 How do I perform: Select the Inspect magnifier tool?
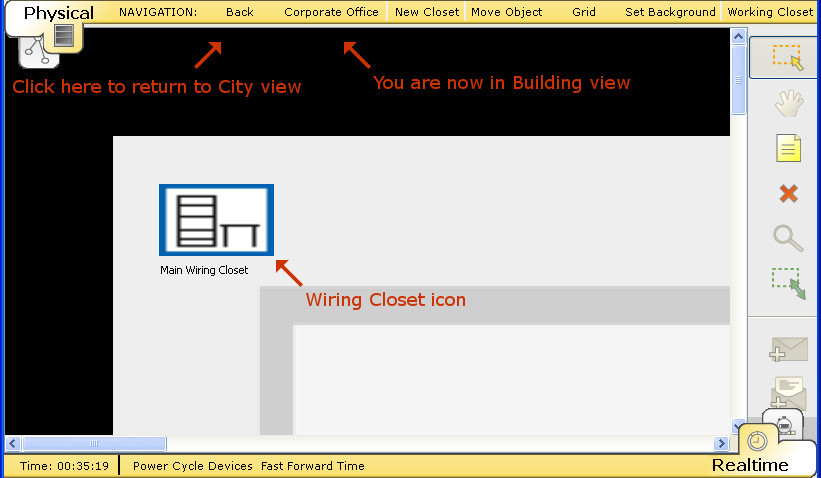coord(788,238)
